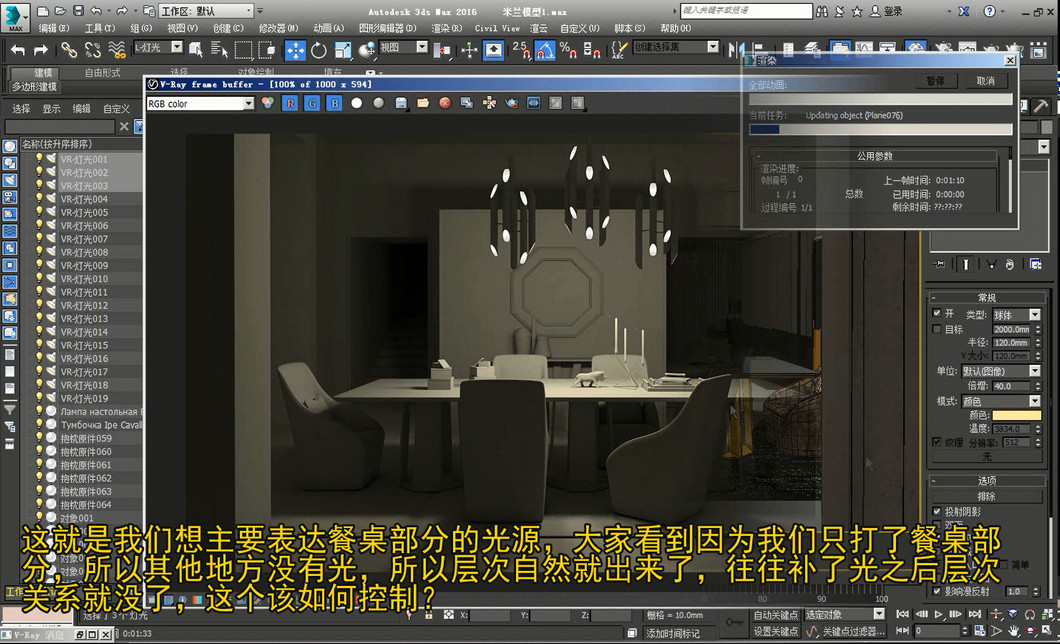The image size is (1060, 644).
Task: Click monochromatic mode gray circle in frame buffer
Action: coord(379,103)
